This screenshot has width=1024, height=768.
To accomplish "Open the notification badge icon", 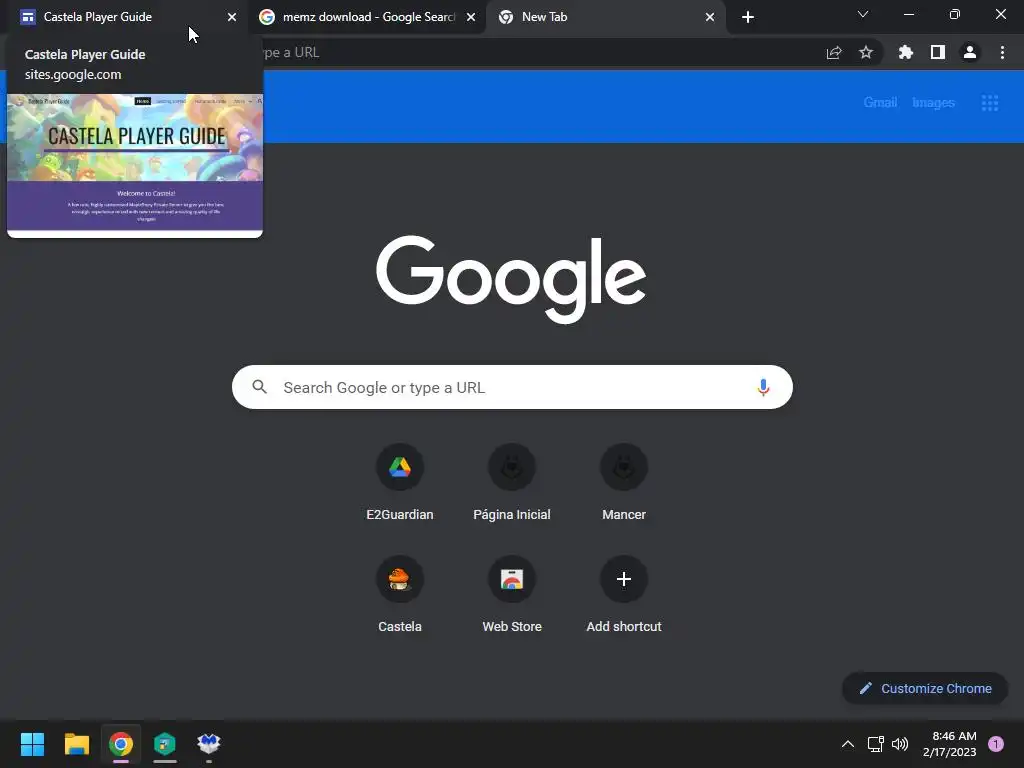I will (995, 744).
